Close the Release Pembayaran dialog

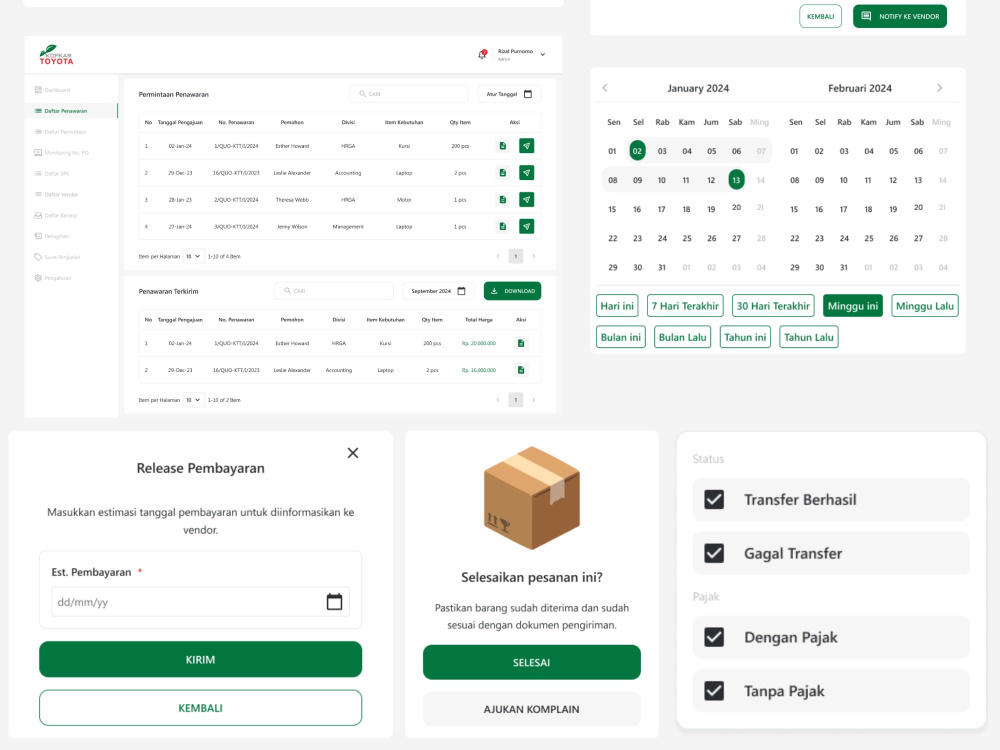pyautogui.click(x=353, y=453)
